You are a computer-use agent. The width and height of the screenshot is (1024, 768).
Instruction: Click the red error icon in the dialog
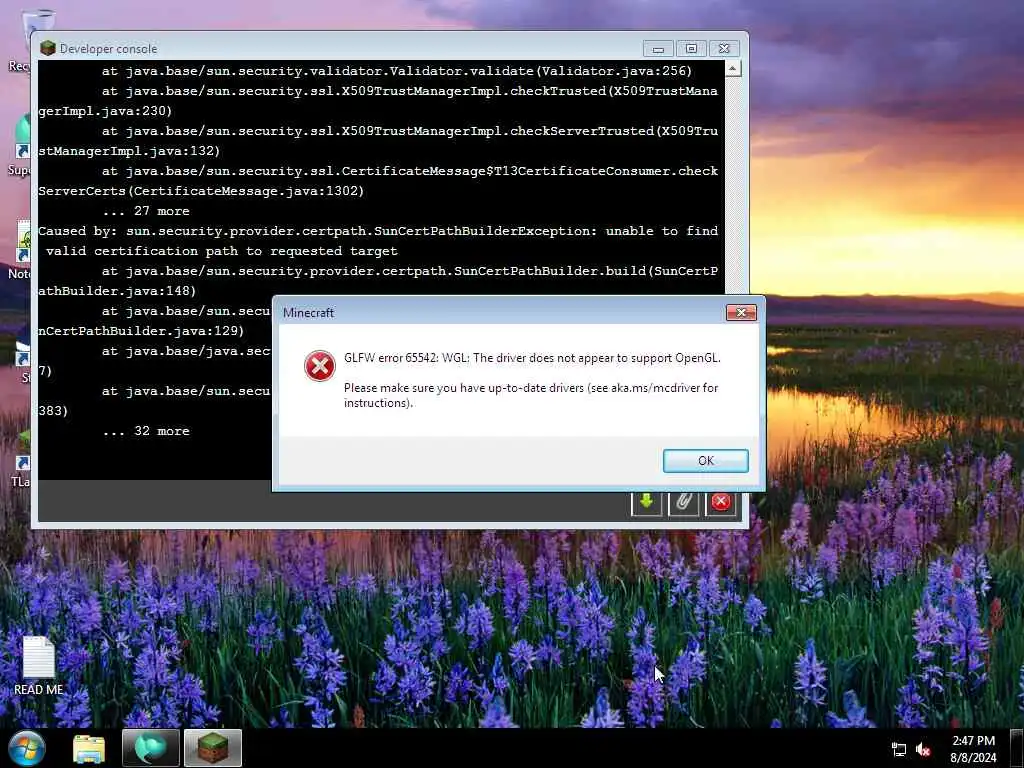pyautogui.click(x=319, y=366)
